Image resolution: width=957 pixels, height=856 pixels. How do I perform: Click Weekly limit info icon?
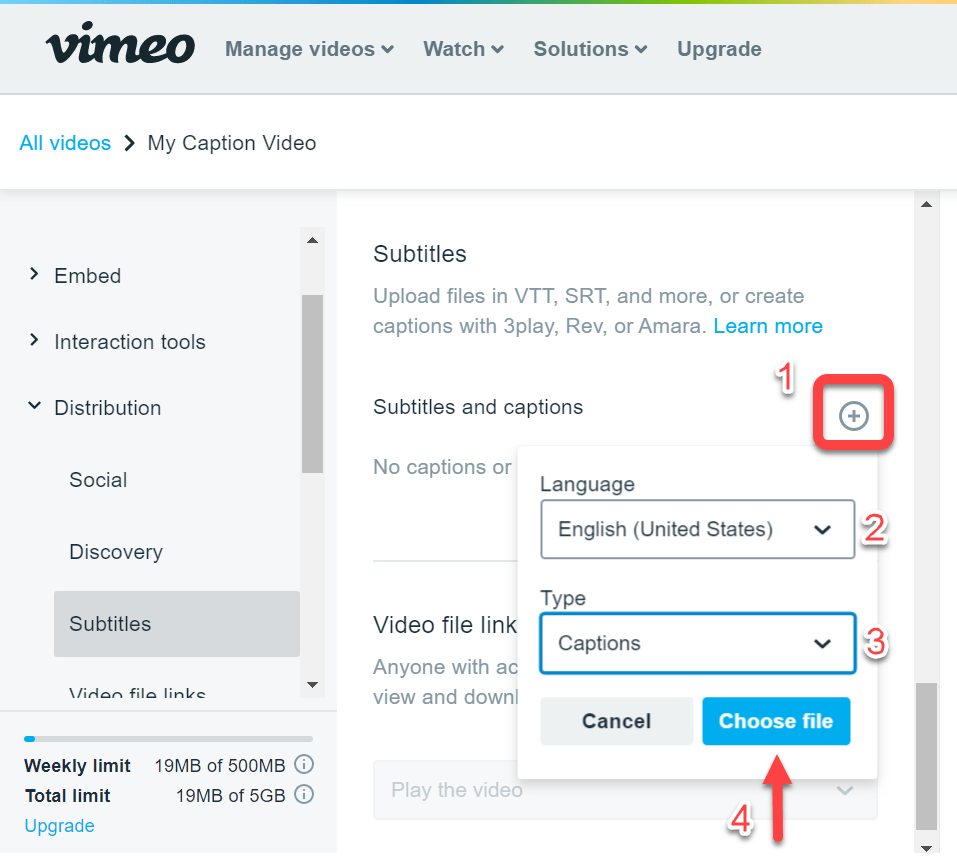[x=304, y=764]
